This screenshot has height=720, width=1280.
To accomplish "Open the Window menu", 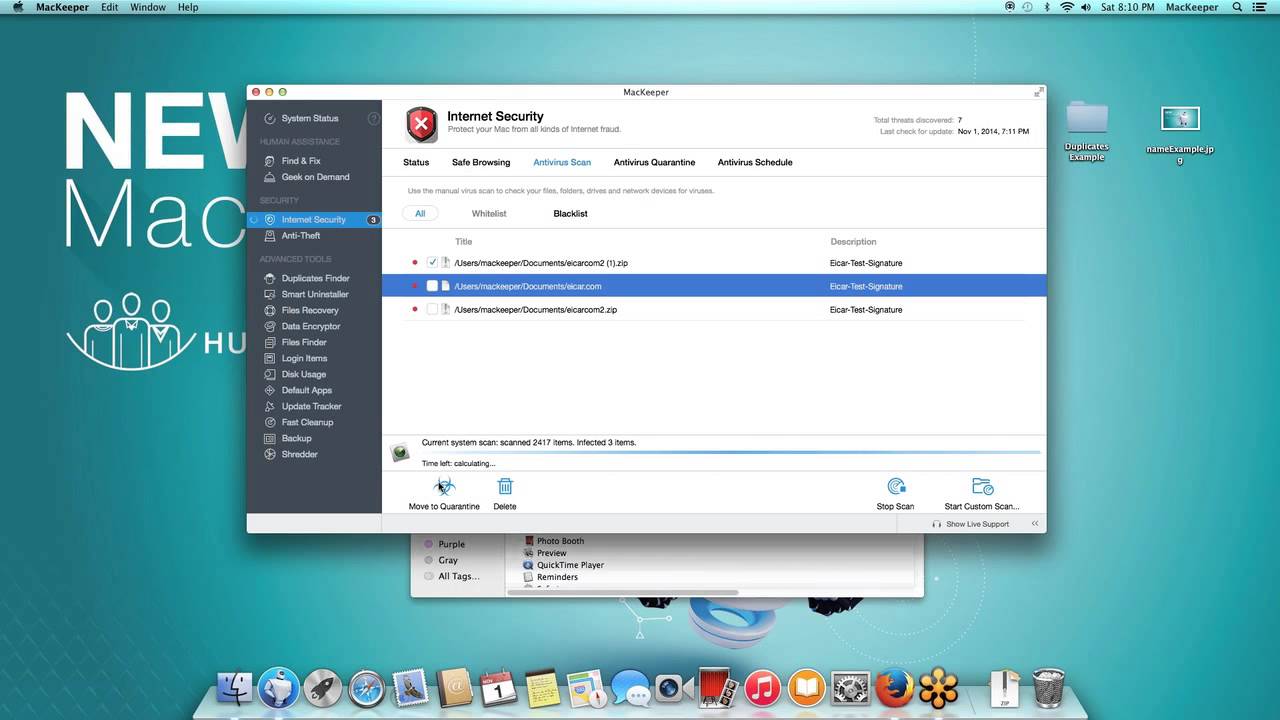I will pyautogui.click(x=148, y=7).
